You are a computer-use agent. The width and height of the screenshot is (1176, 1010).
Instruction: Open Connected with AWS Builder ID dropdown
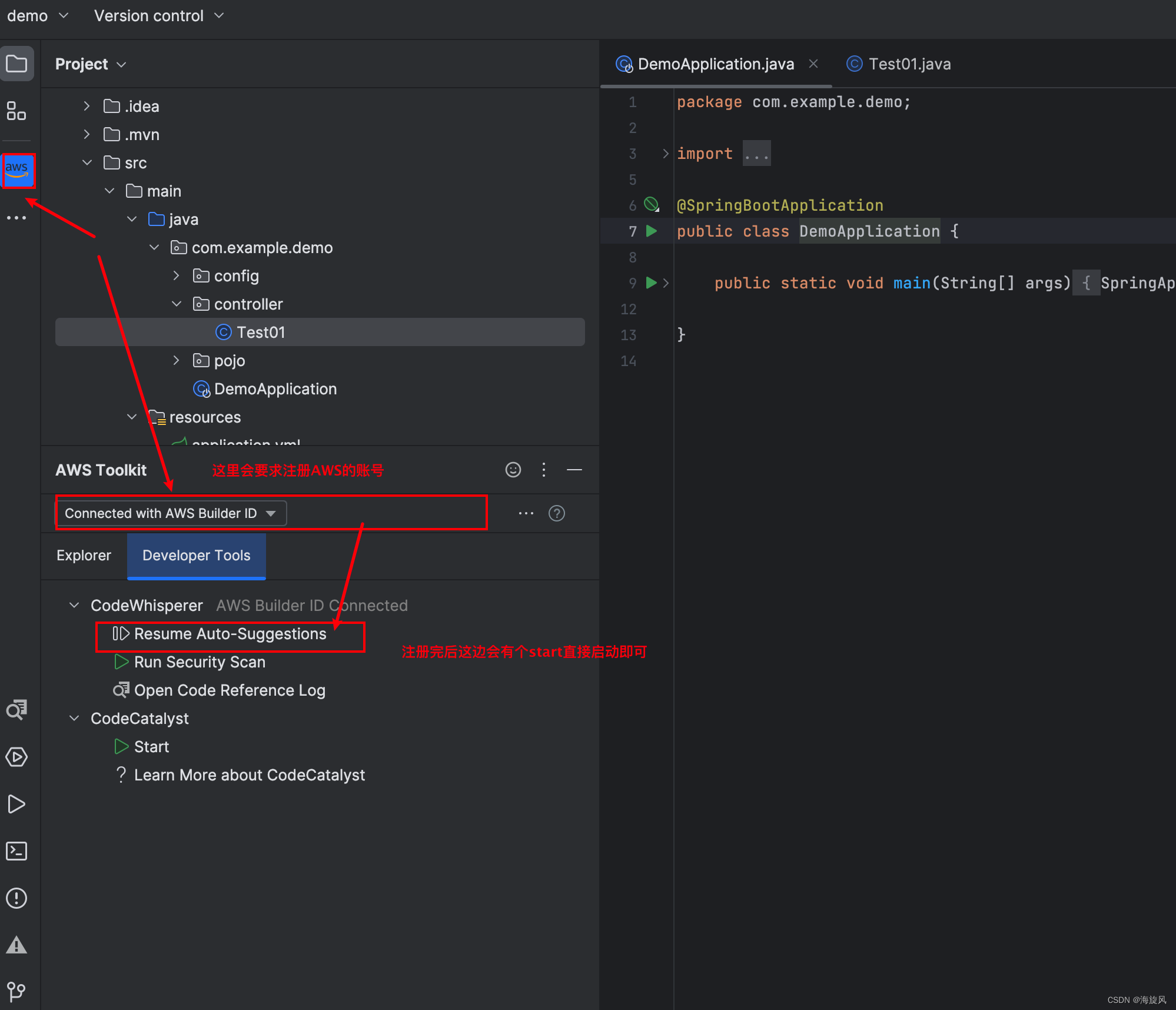(x=171, y=513)
